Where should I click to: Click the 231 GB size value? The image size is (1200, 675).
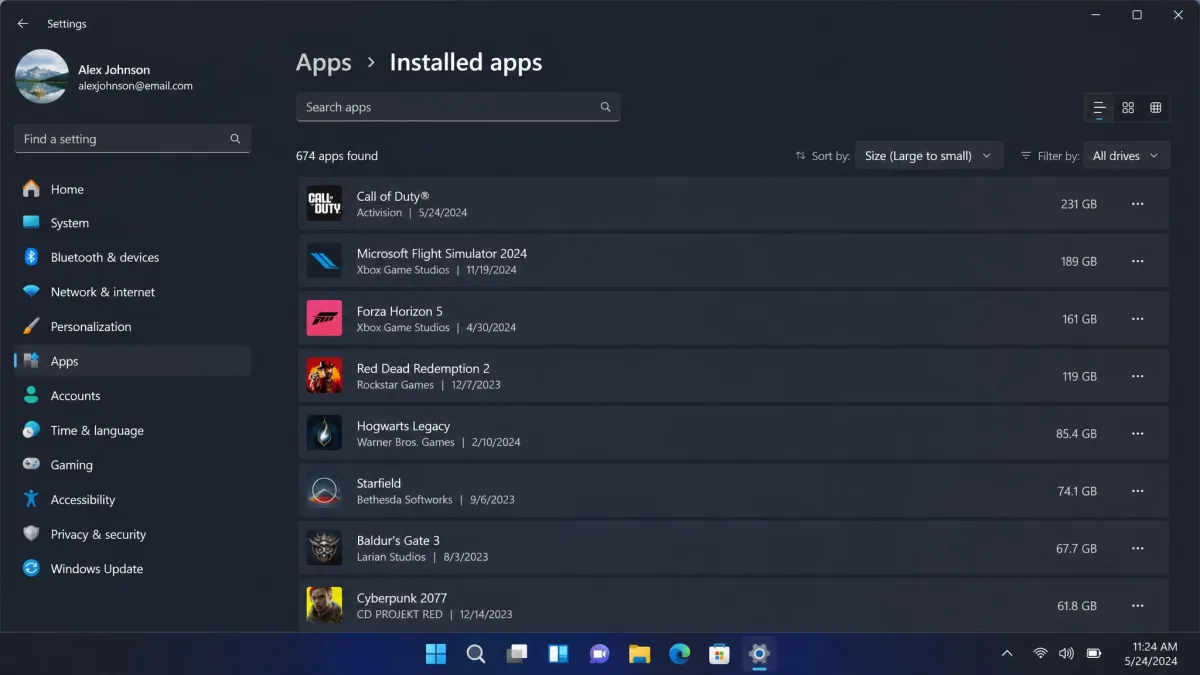click(1079, 204)
